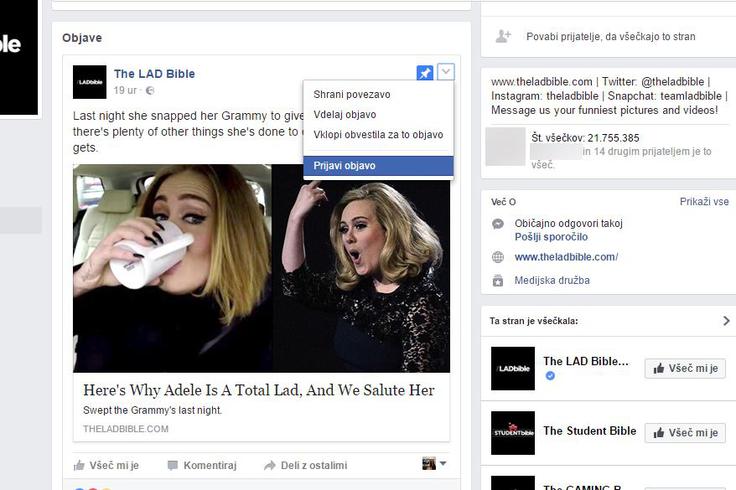
Task: Open the www.theladbible.com/ link
Action: [566, 257]
